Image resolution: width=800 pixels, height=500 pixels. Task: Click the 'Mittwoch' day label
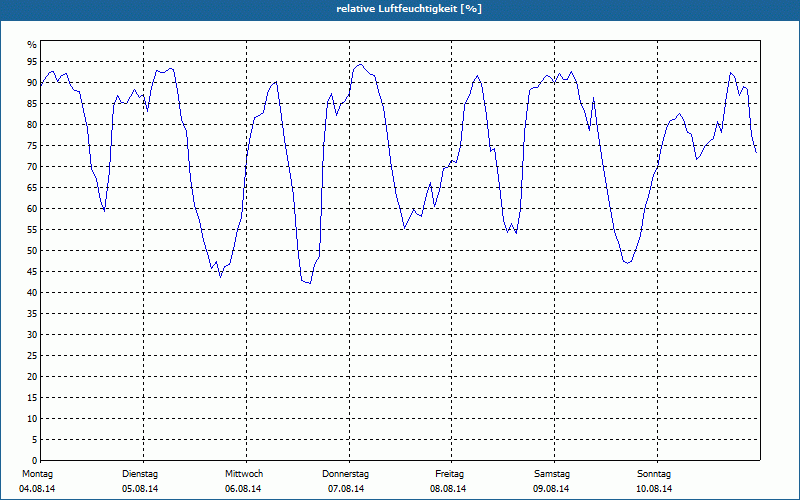(x=244, y=474)
